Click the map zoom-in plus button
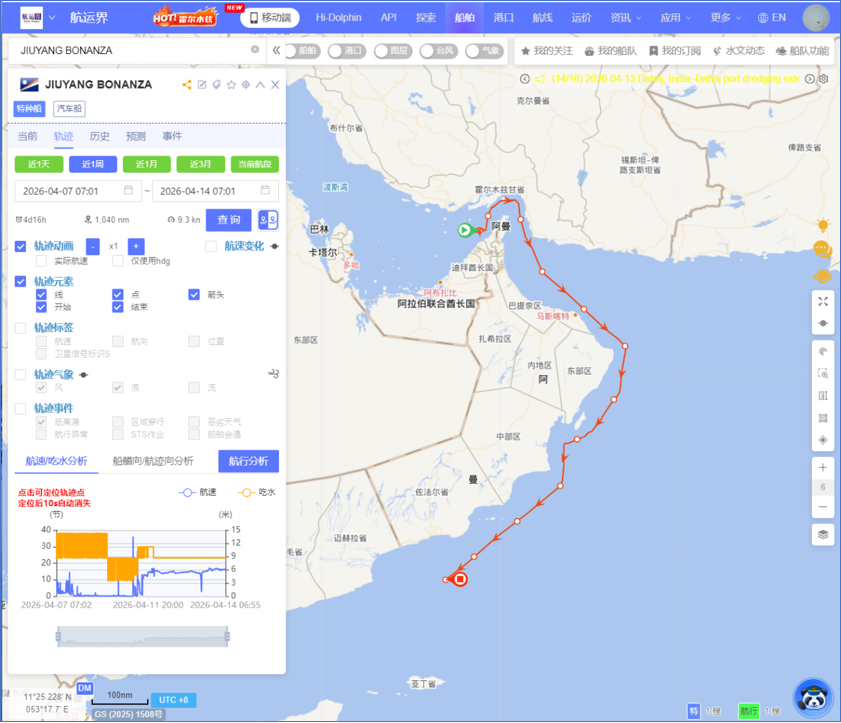Screen dimensions: 841x723 (x=822, y=468)
